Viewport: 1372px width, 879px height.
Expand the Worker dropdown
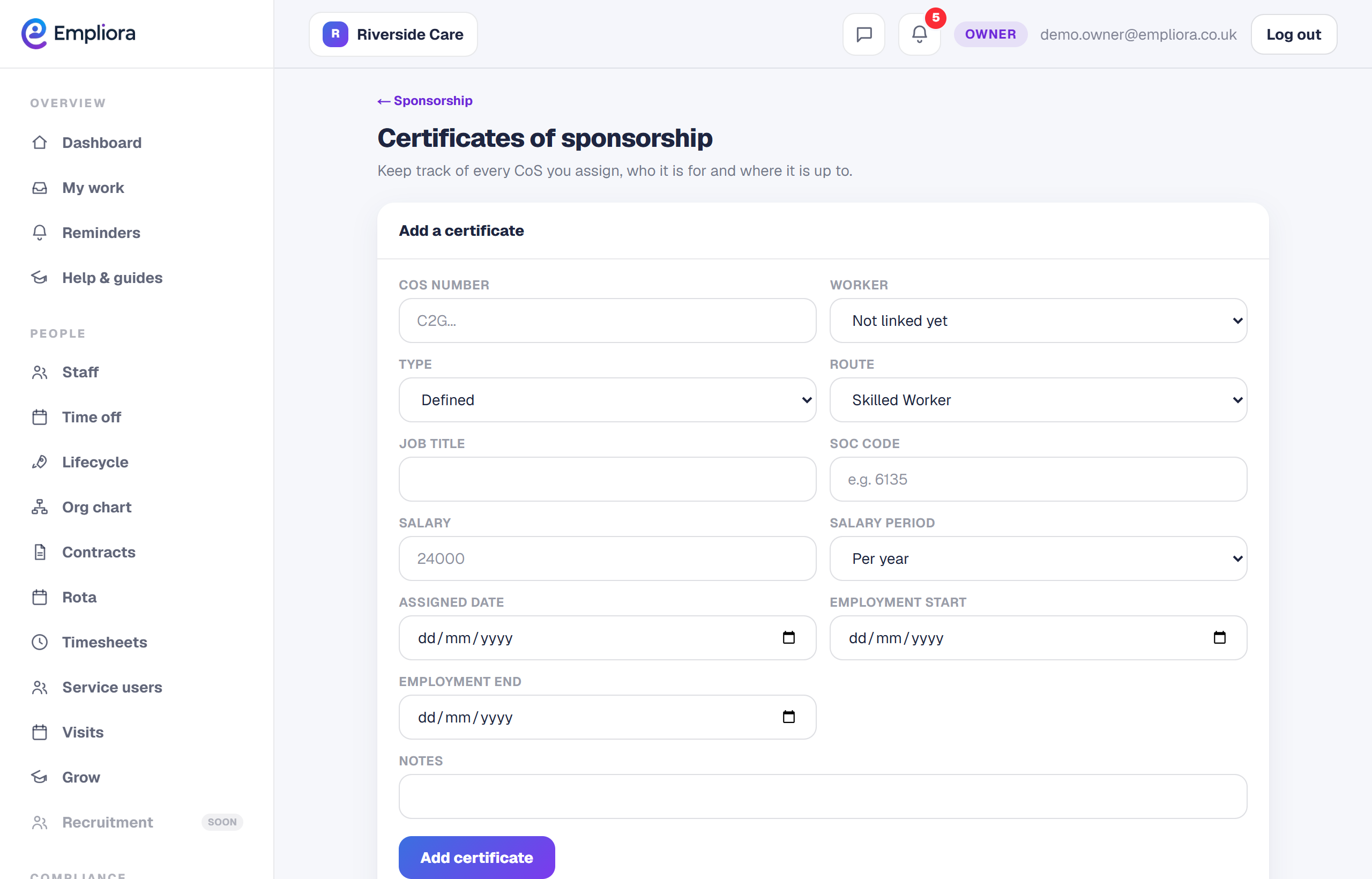(1038, 321)
